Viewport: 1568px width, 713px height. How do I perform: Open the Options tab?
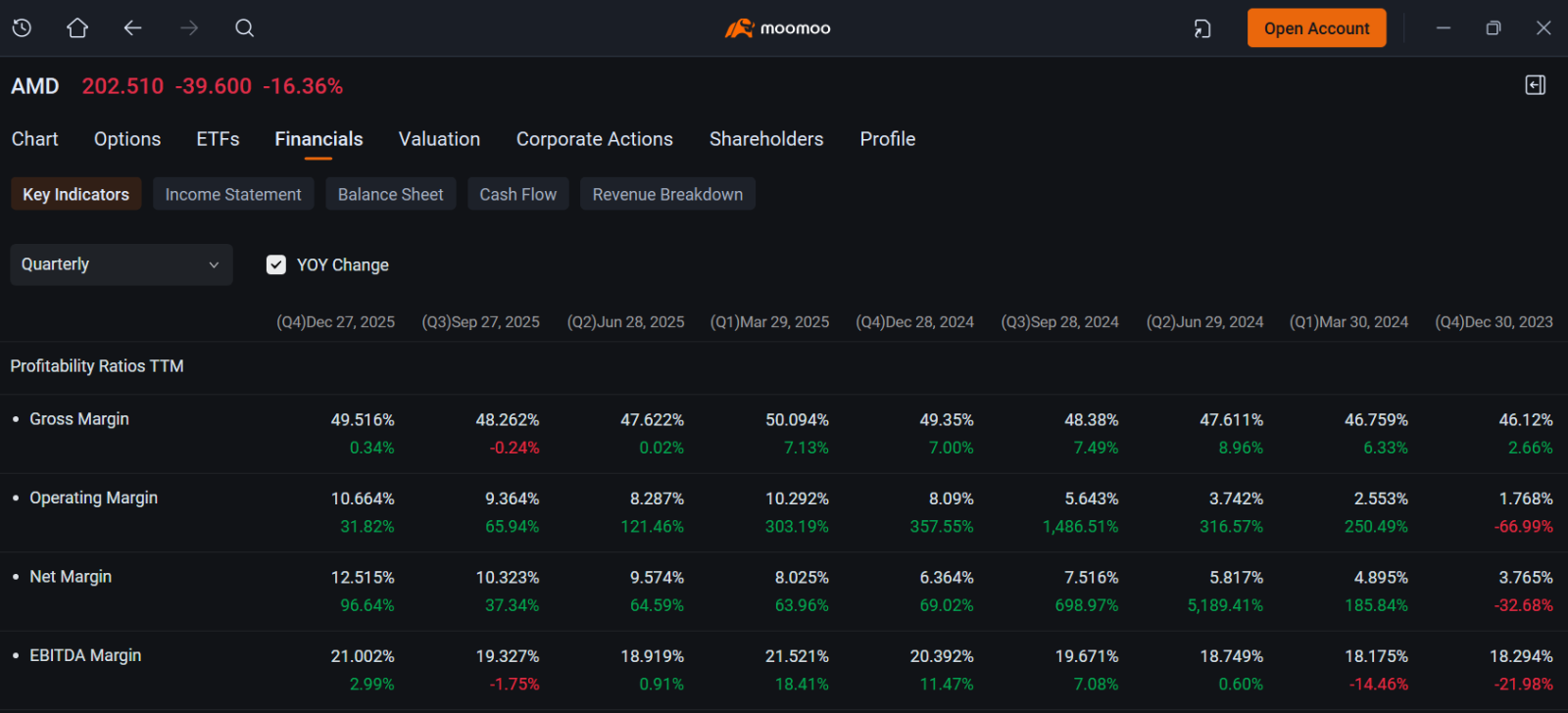coord(127,139)
